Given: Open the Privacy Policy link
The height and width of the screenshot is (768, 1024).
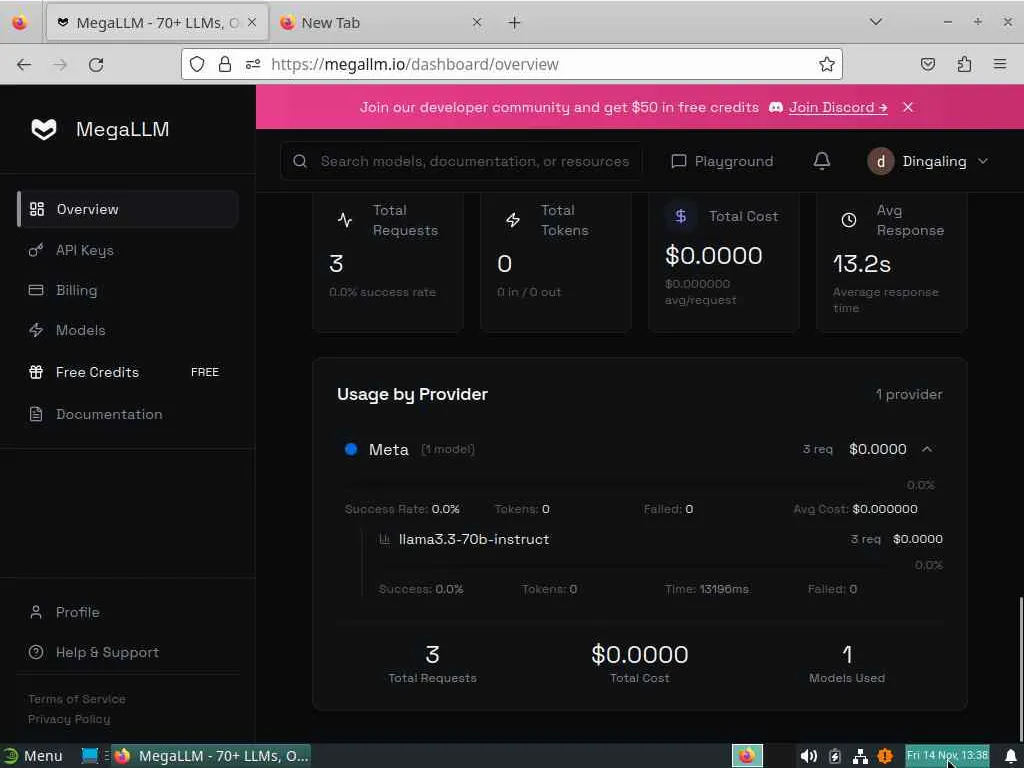Looking at the screenshot, I should click(69, 719).
